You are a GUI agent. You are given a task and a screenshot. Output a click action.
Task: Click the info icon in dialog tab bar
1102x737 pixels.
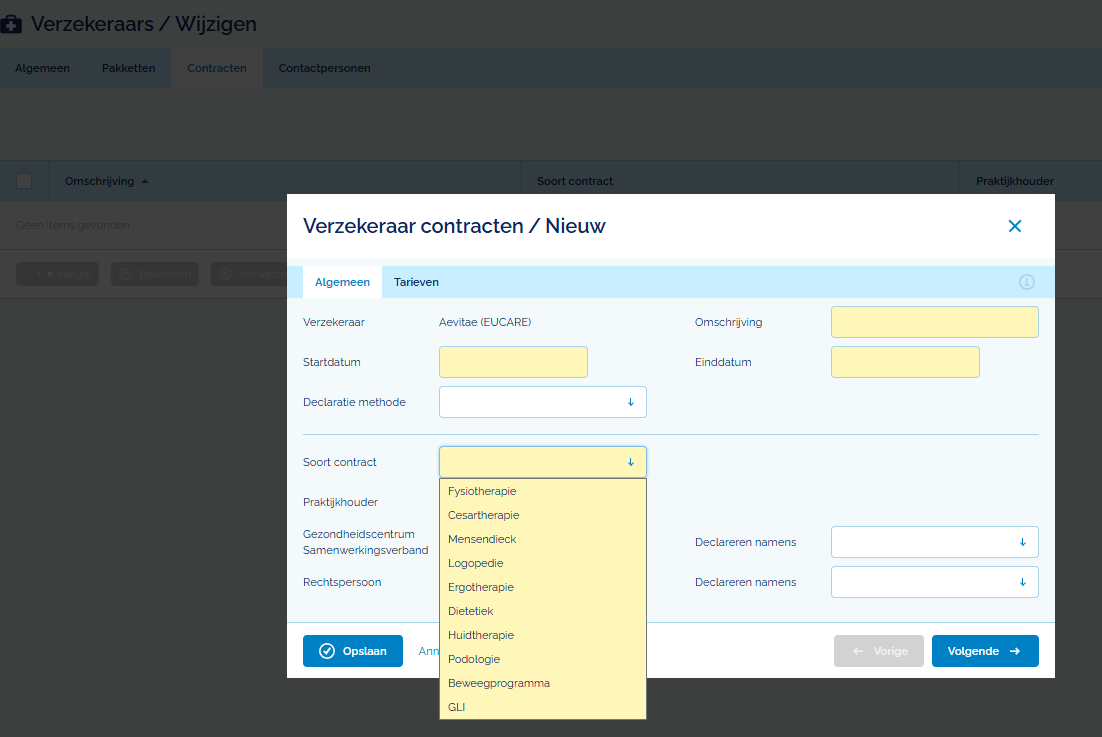1026,282
